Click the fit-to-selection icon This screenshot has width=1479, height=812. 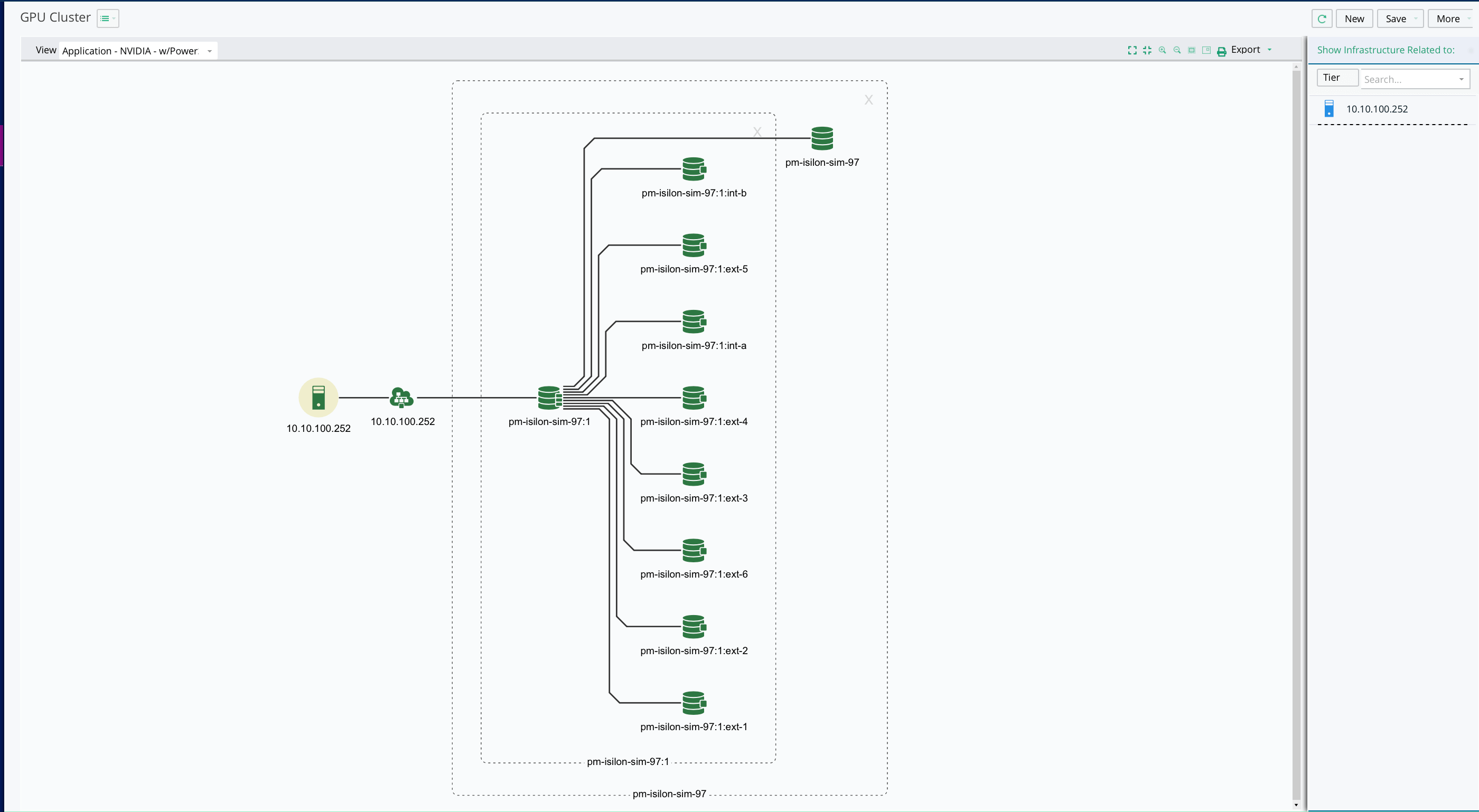click(1191, 51)
